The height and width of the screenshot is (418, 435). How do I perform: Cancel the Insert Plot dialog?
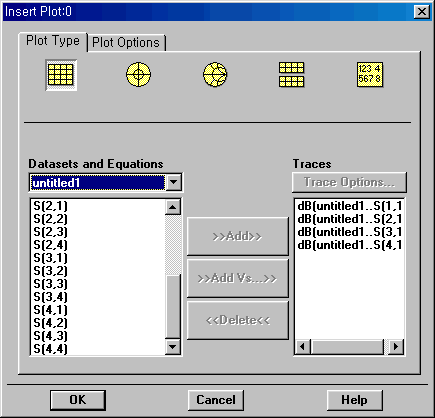[x=216, y=400]
